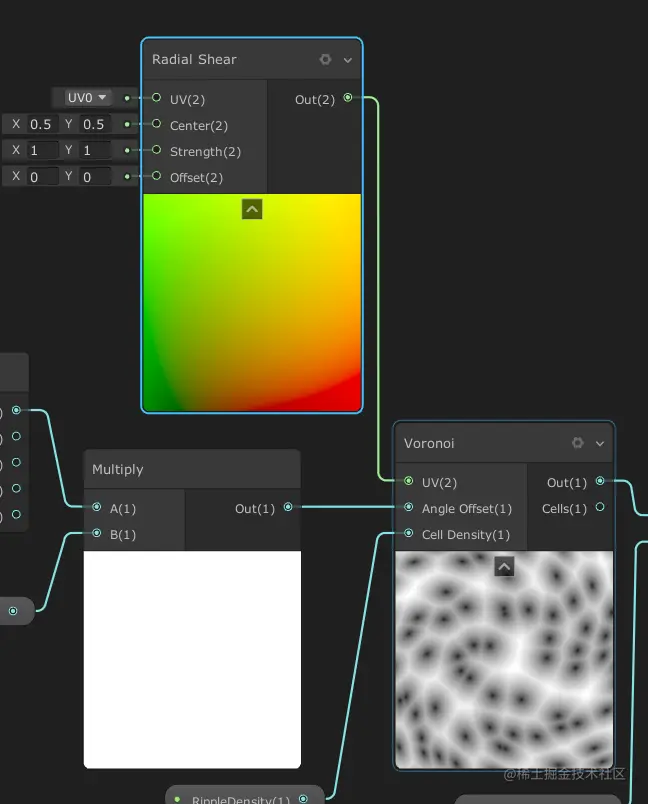Select Multiply Out(1) output port
The height and width of the screenshot is (804, 648).
pyautogui.click(x=288, y=507)
